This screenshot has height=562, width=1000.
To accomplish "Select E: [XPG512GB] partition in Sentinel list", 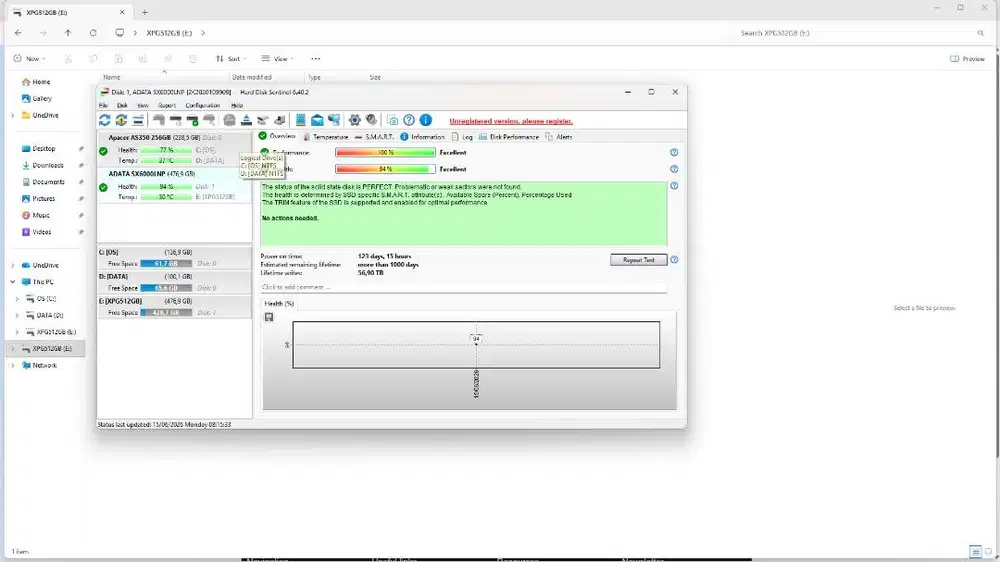I will [x=174, y=307].
